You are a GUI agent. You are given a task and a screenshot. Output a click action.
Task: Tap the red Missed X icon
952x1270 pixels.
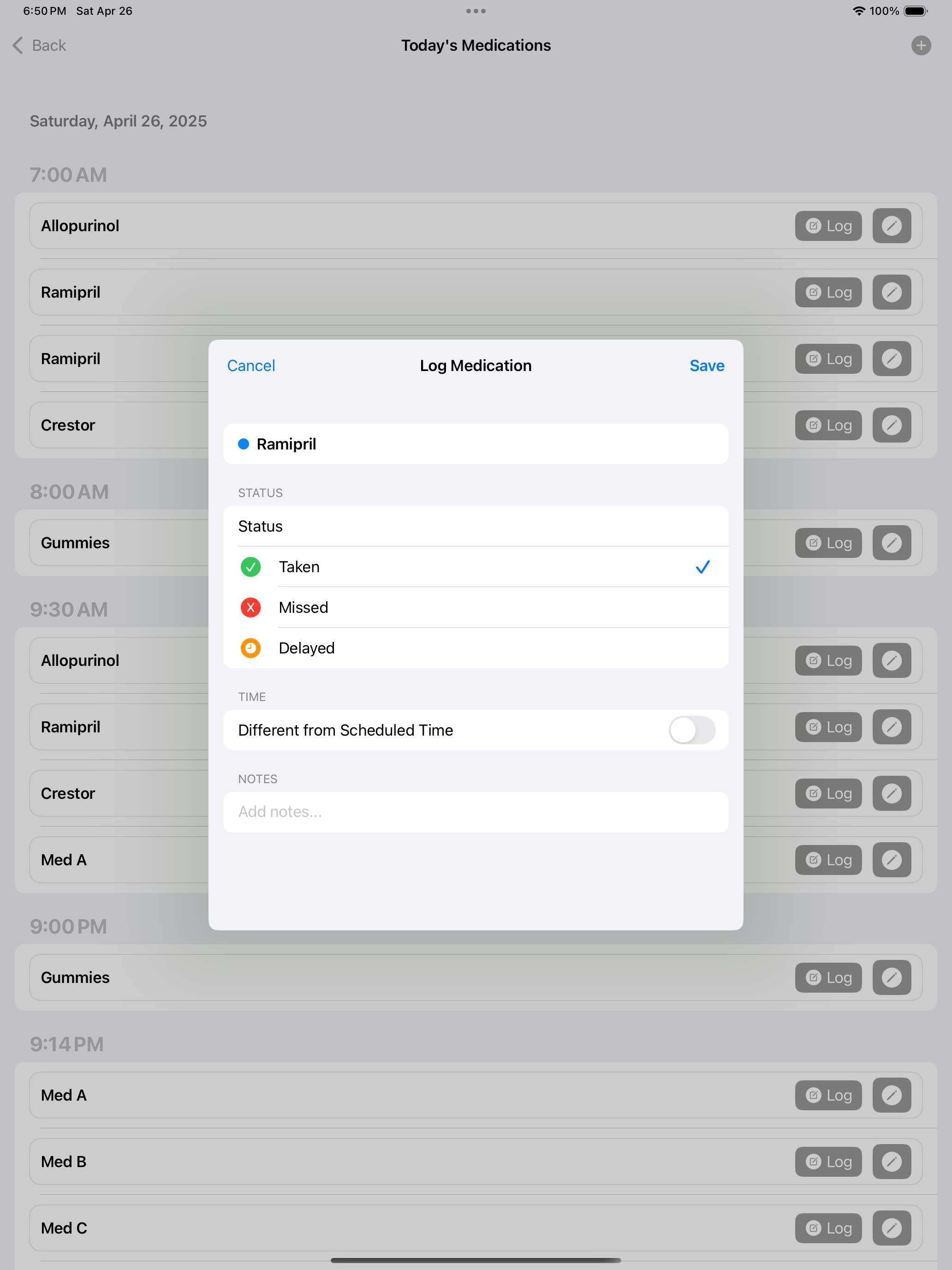point(251,607)
